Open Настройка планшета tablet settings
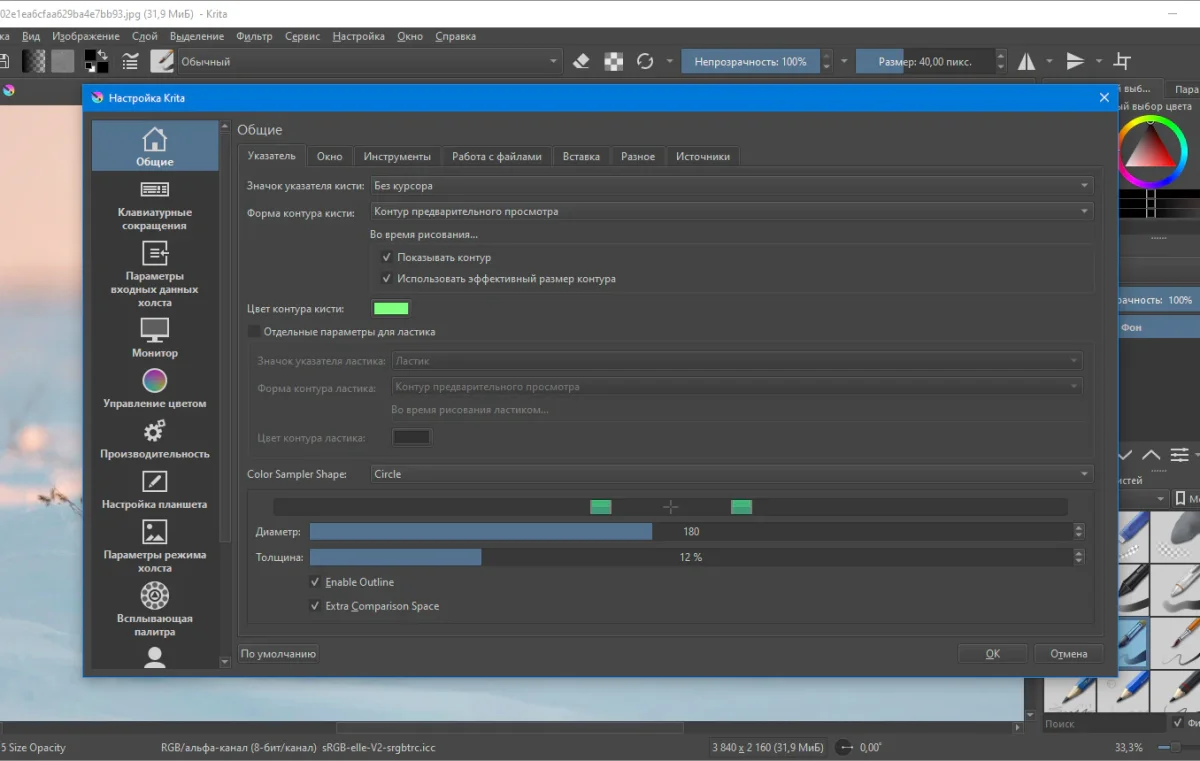Screen dimensions: 1200x761 154,490
